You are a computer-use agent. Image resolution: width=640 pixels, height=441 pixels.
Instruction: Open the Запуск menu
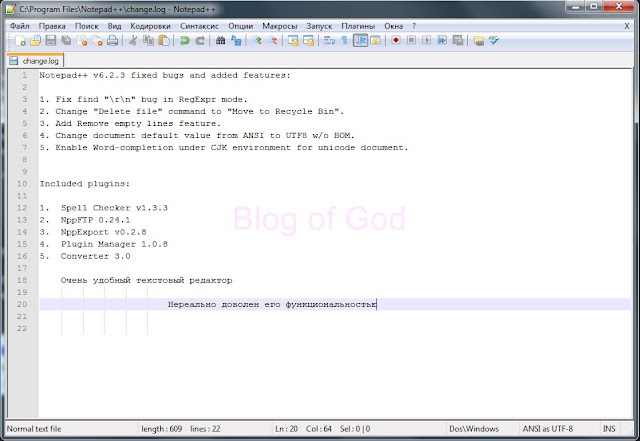click(319, 26)
